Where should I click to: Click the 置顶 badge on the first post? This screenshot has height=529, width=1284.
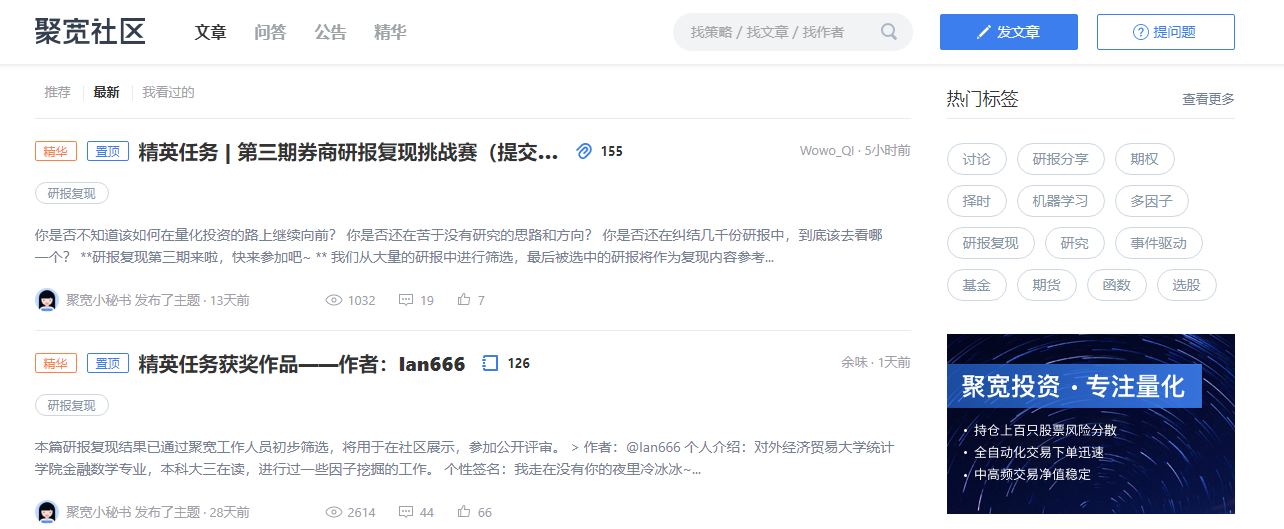108,151
